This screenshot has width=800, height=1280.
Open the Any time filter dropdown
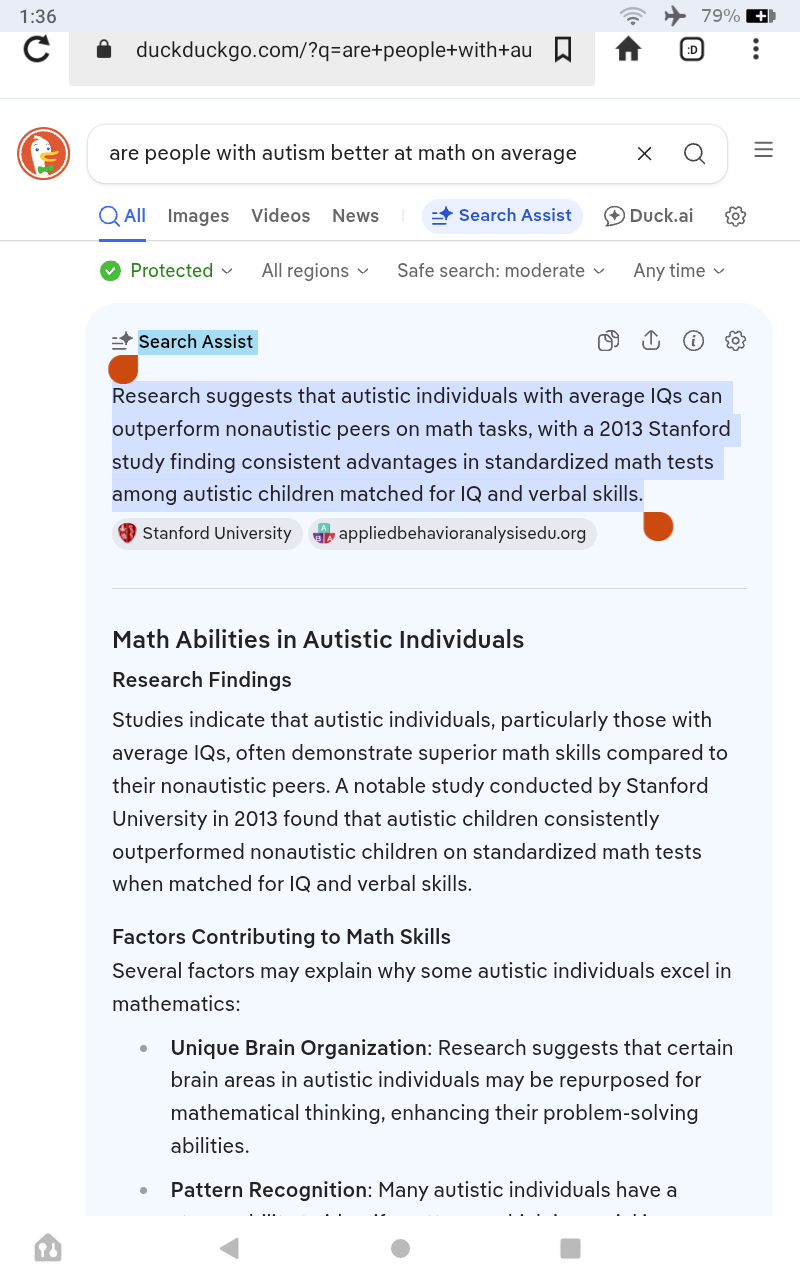tap(679, 271)
